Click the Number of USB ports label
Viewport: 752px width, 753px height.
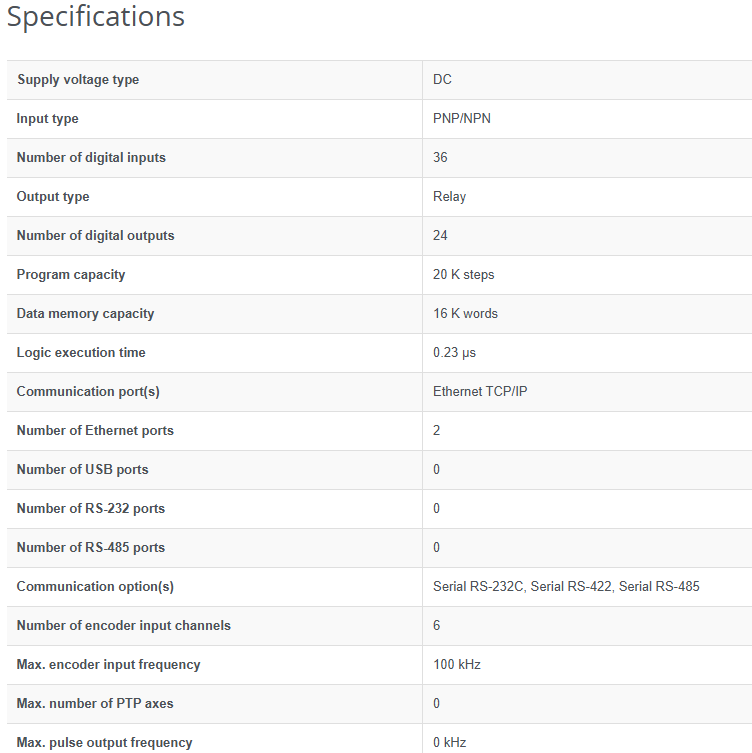[x=82, y=470]
